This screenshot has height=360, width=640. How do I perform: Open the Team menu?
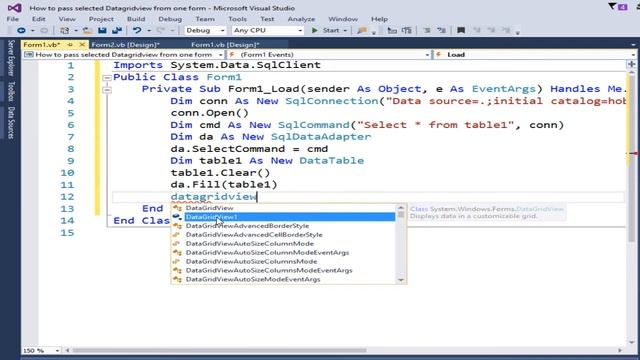(205, 19)
